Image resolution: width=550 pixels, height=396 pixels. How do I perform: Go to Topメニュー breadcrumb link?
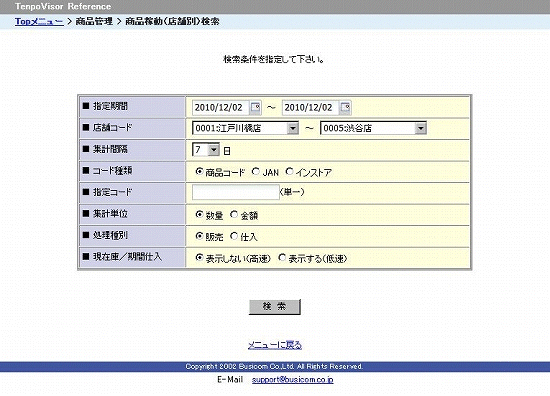(39, 21)
